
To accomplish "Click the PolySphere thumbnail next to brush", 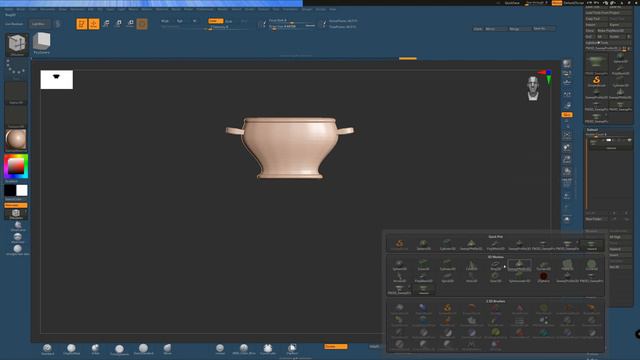I will [42, 44].
